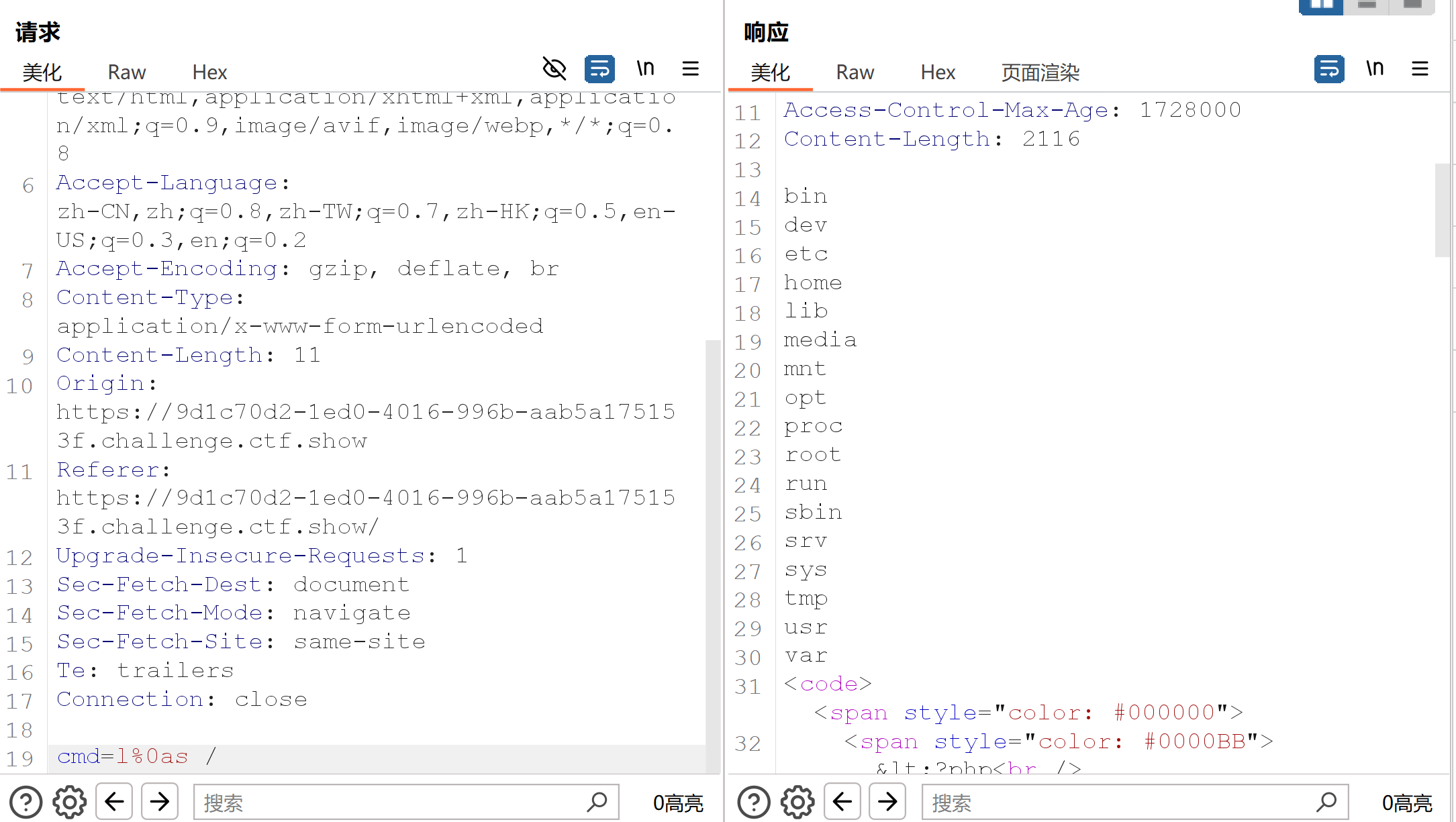Switch response view to Raw tab
This screenshot has width=1456, height=822.
tap(855, 72)
